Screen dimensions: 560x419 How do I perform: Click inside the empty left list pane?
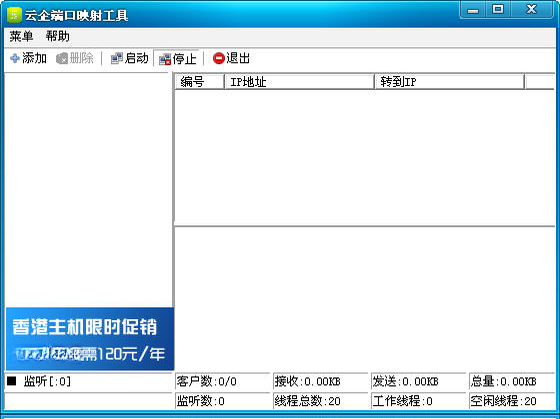point(88,190)
